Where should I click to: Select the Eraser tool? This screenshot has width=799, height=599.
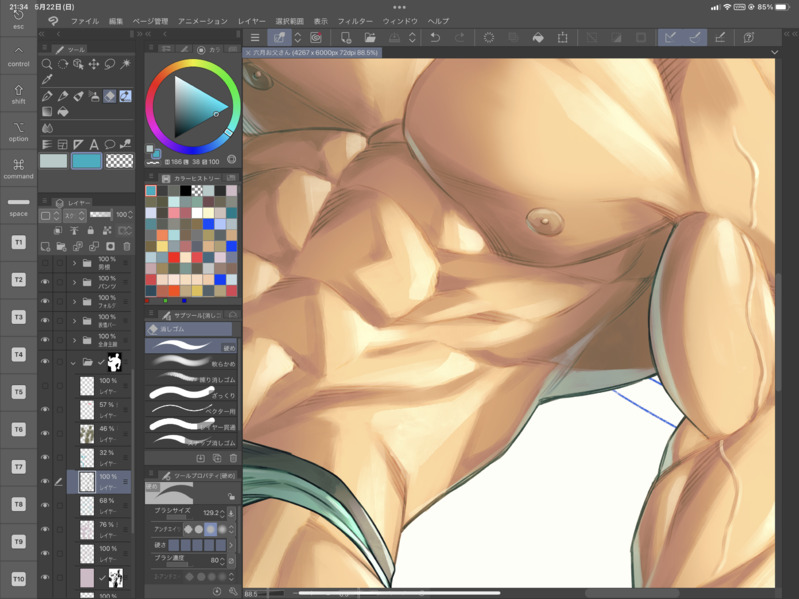click(x=110, y=96)
